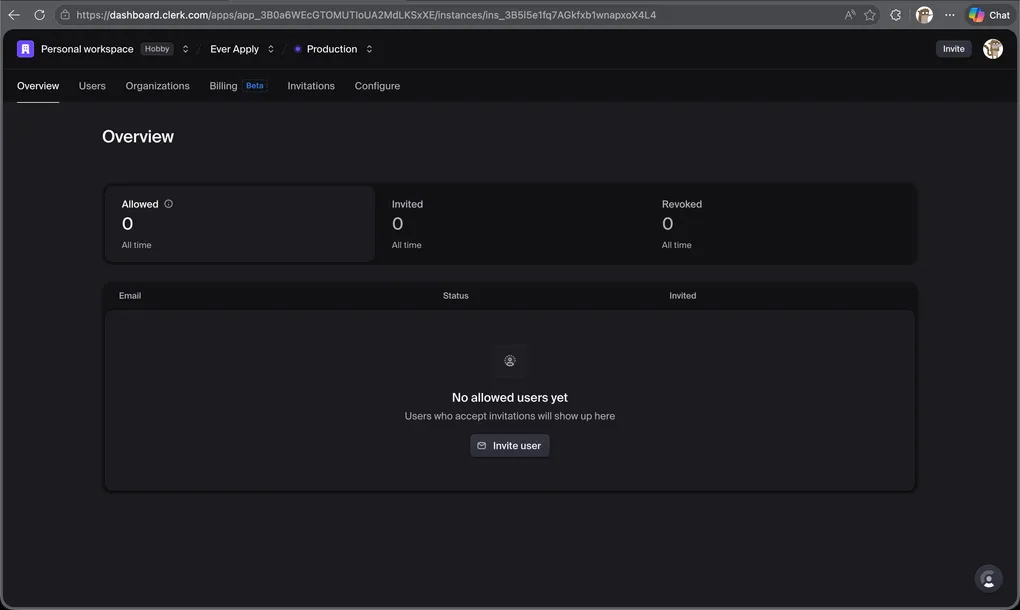Screen dimensions: 1020x610
Task: Open the user avatar in the dashboard header
Action: click(x=992, y=49)
